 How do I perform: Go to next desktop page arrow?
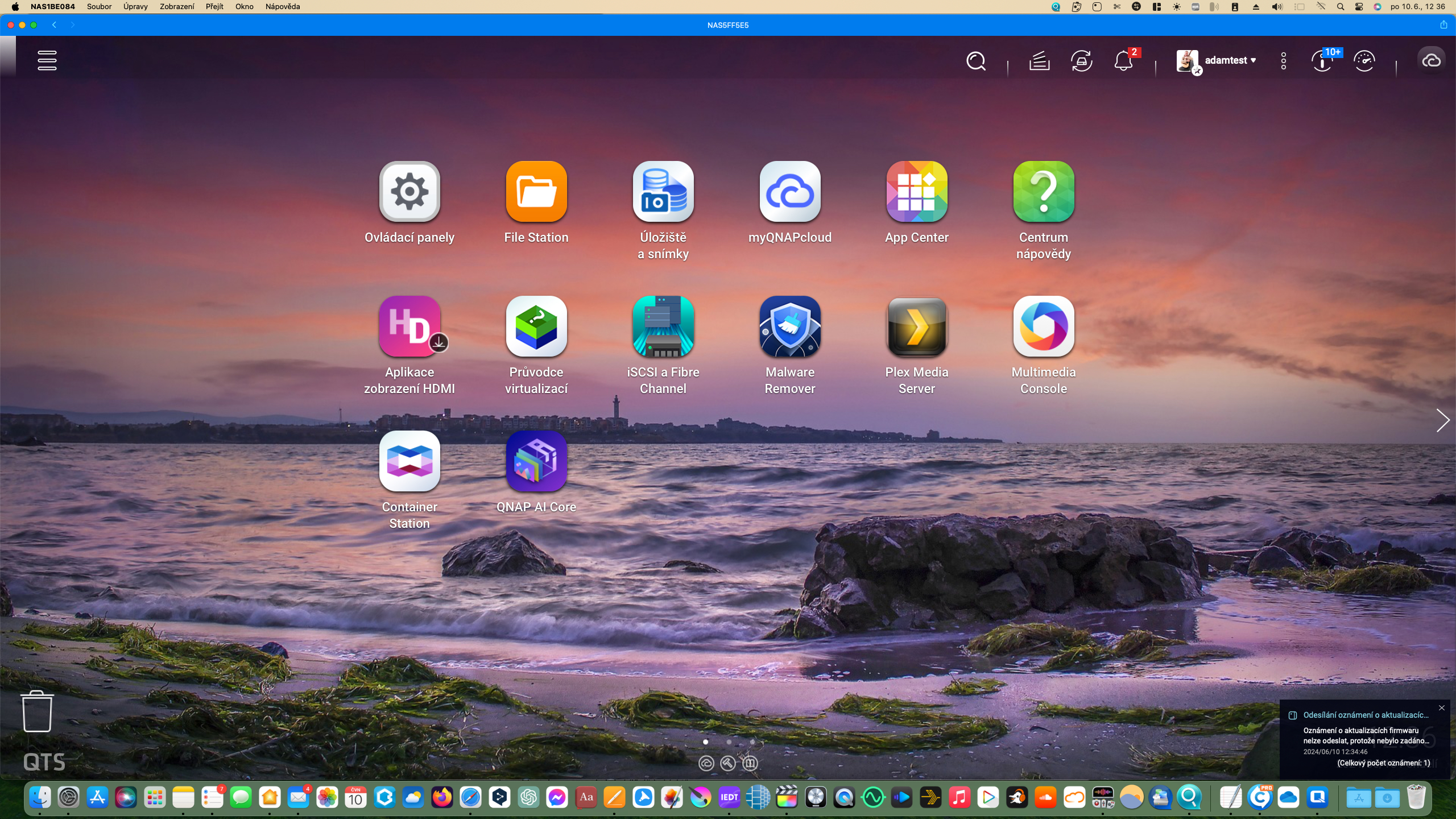pos(1442,420)
